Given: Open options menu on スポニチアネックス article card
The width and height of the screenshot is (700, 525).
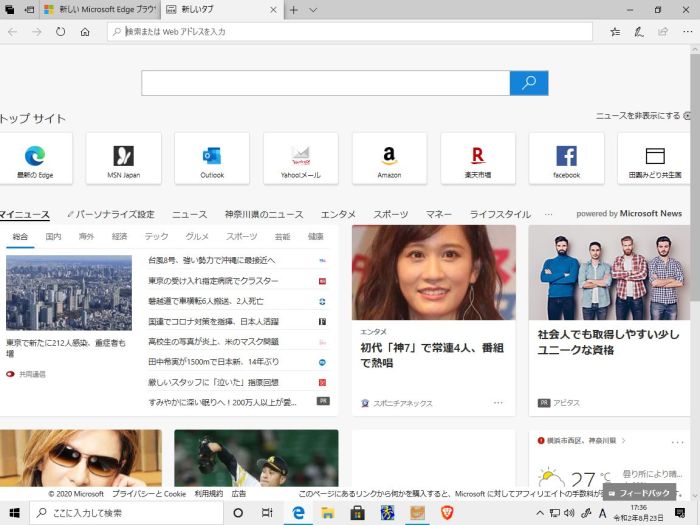Looking at the screenshot, I should click(498, 403).
